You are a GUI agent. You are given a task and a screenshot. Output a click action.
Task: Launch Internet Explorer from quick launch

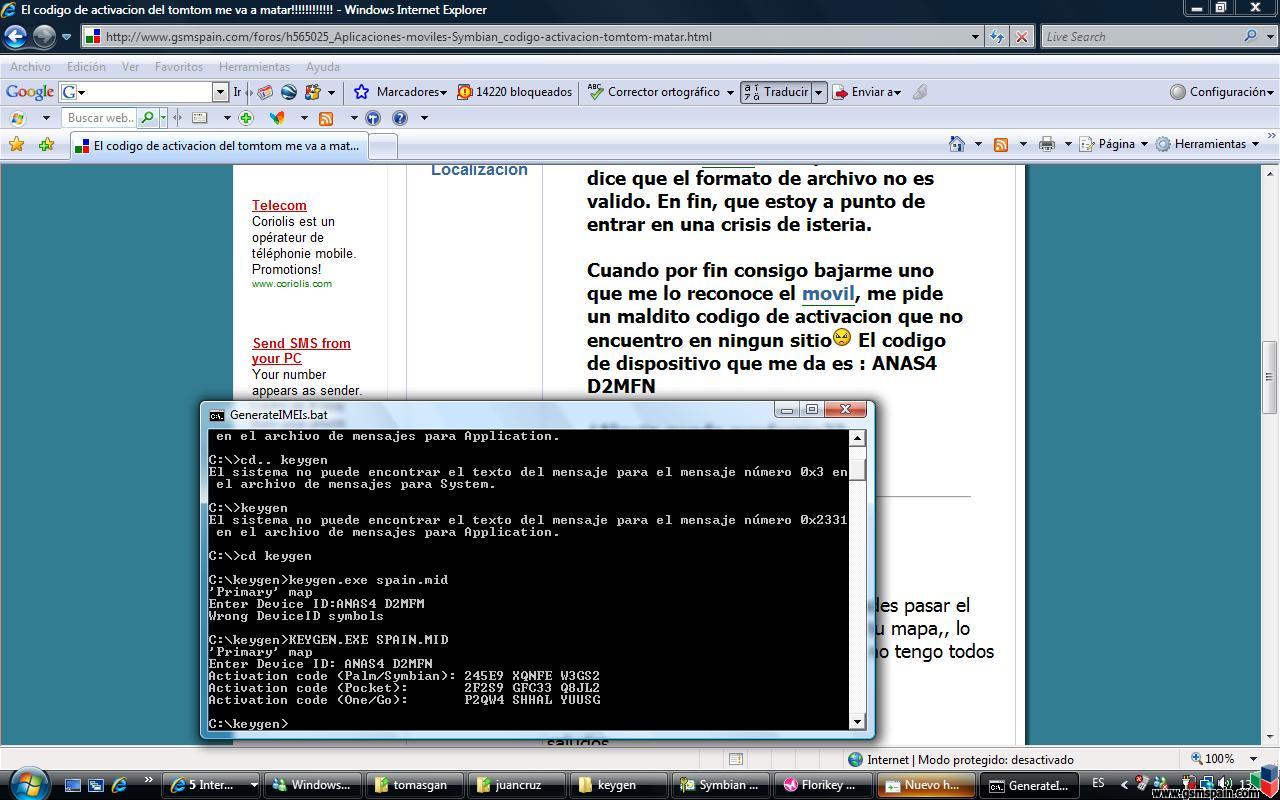point(119,785)
